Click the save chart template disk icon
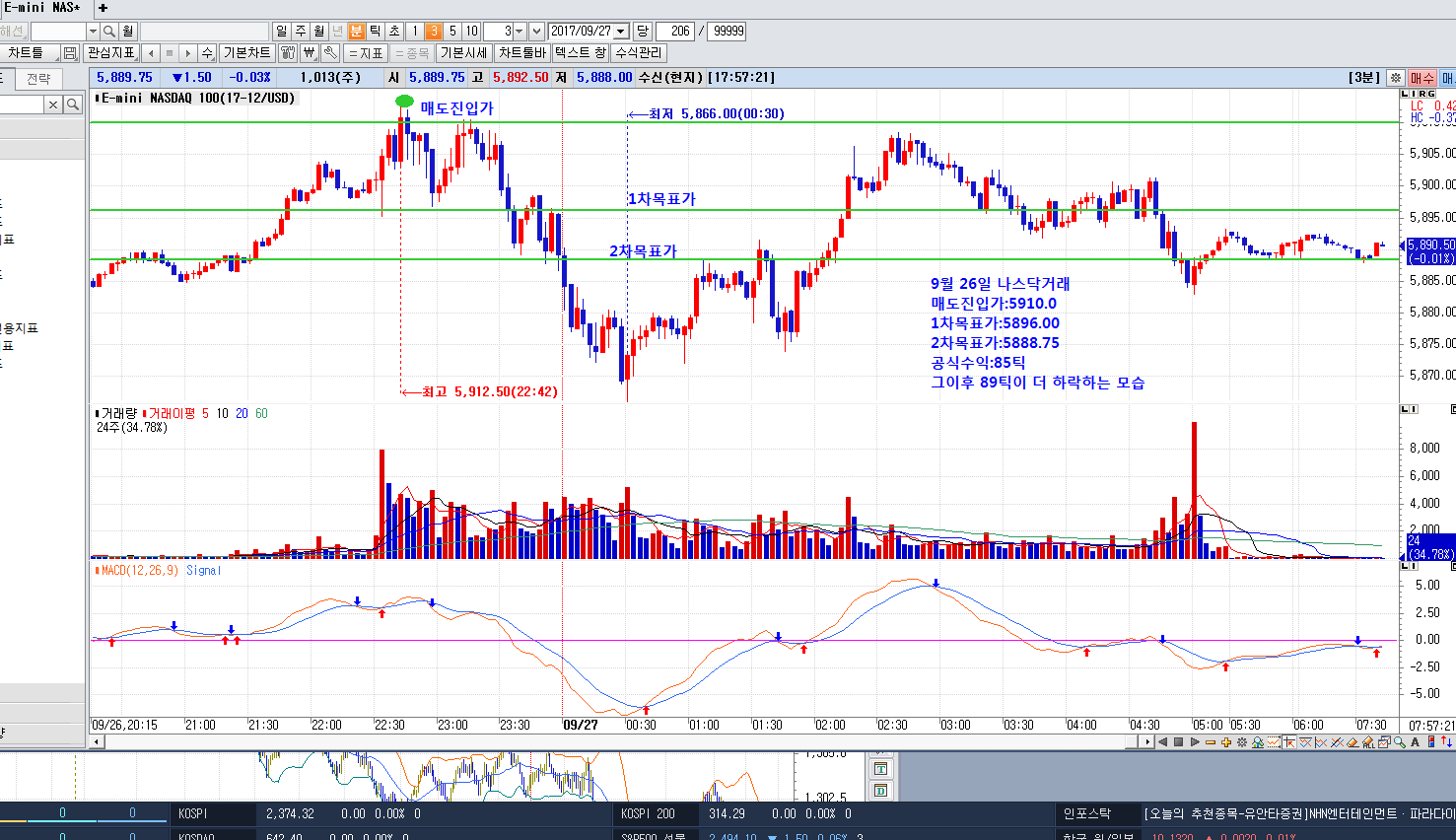 [70, 52]
